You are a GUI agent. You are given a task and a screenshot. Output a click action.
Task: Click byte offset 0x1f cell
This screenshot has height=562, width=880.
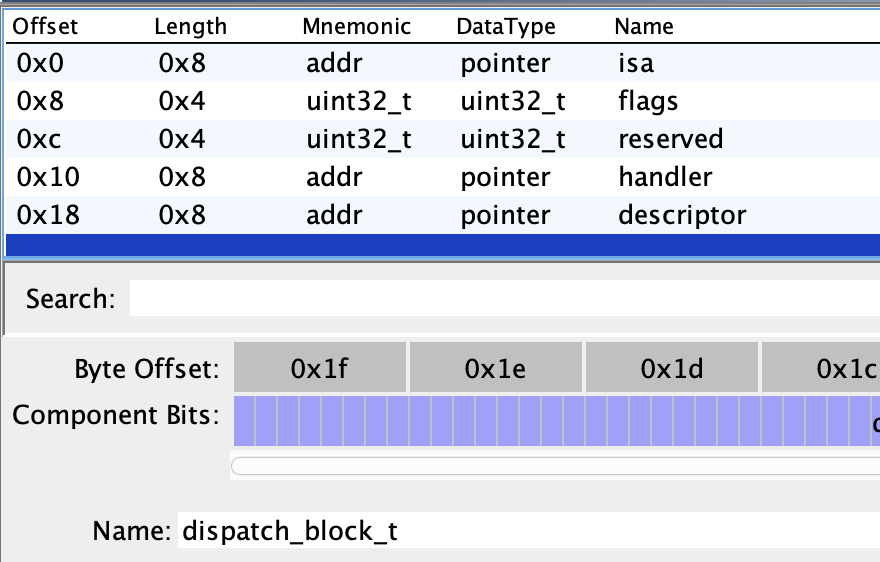tap(320, 369)
